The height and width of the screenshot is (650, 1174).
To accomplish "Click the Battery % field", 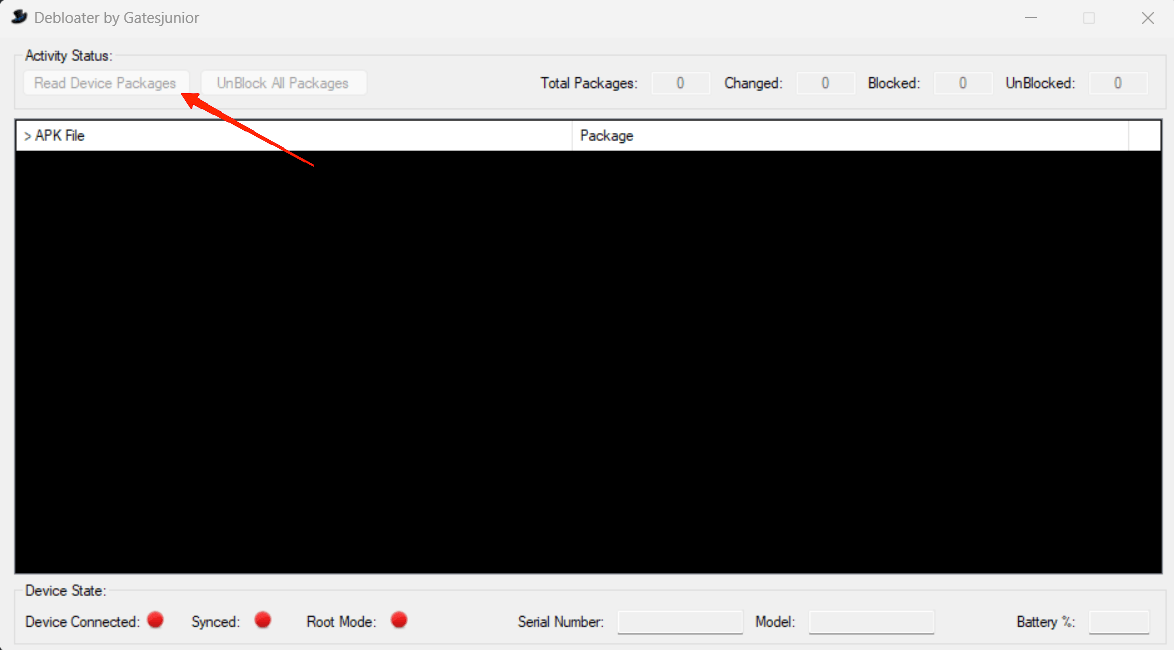I will tap(1118, 622).
